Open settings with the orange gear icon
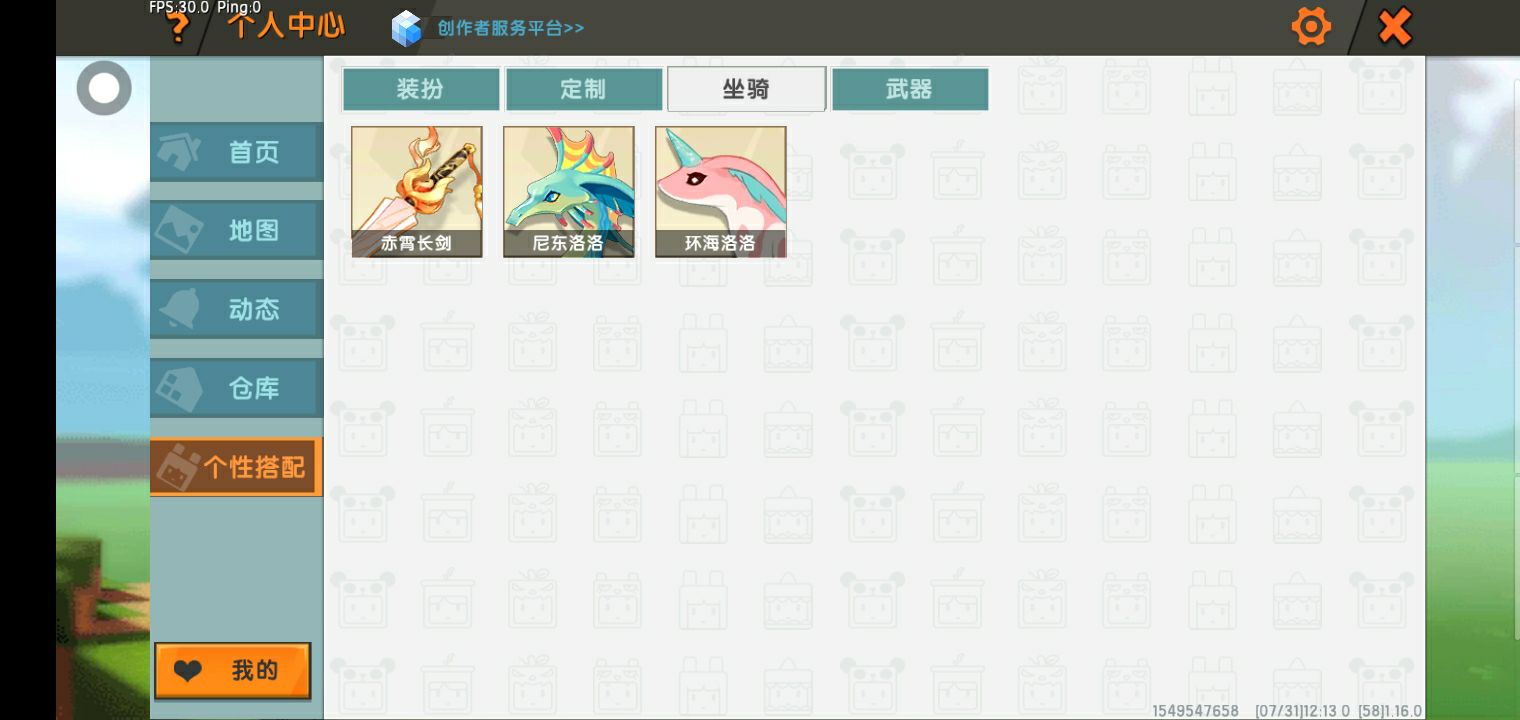1520x720 pixels. coord(1311,27)
